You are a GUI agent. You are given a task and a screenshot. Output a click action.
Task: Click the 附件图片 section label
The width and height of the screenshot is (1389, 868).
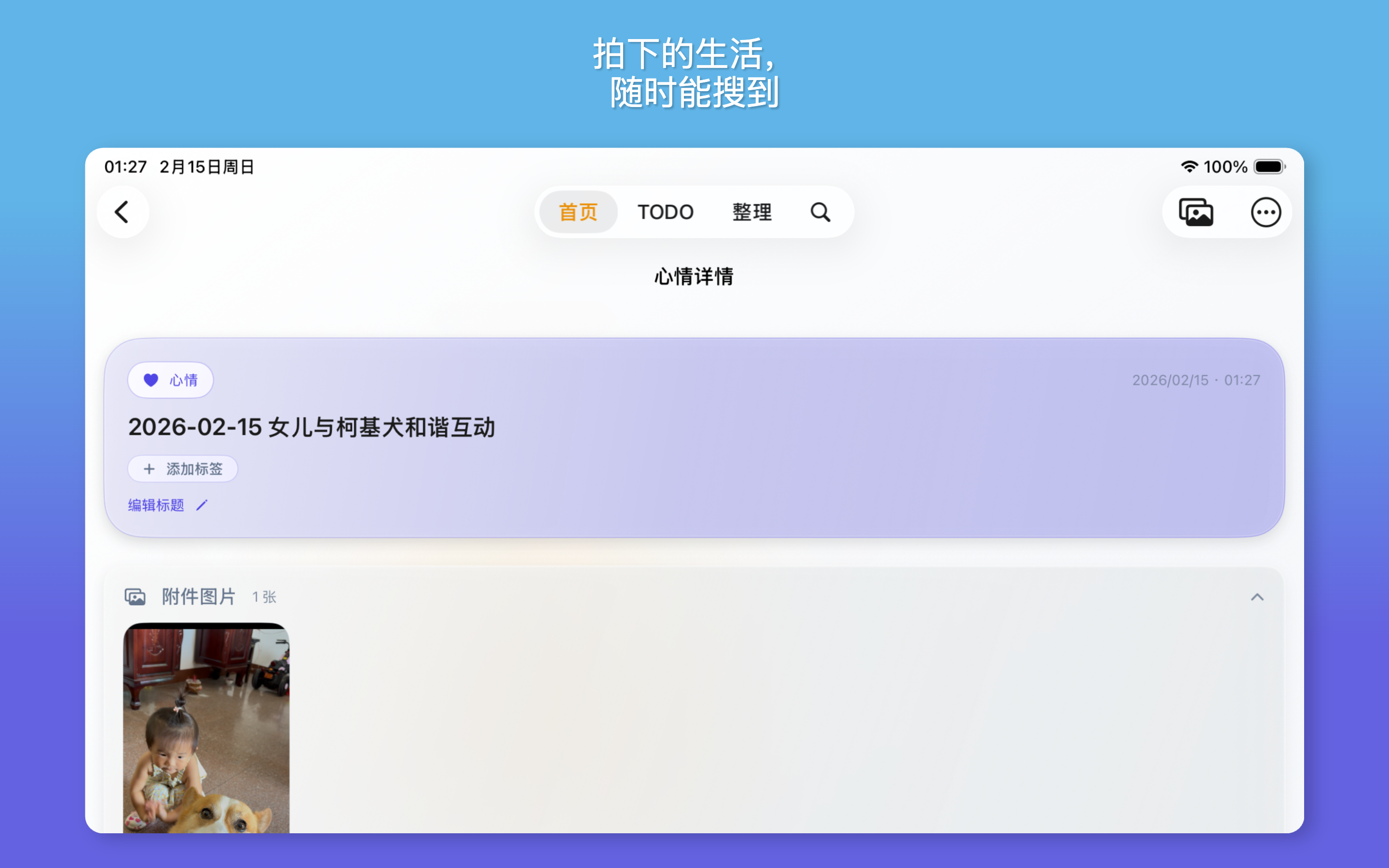tap(199, 597)
